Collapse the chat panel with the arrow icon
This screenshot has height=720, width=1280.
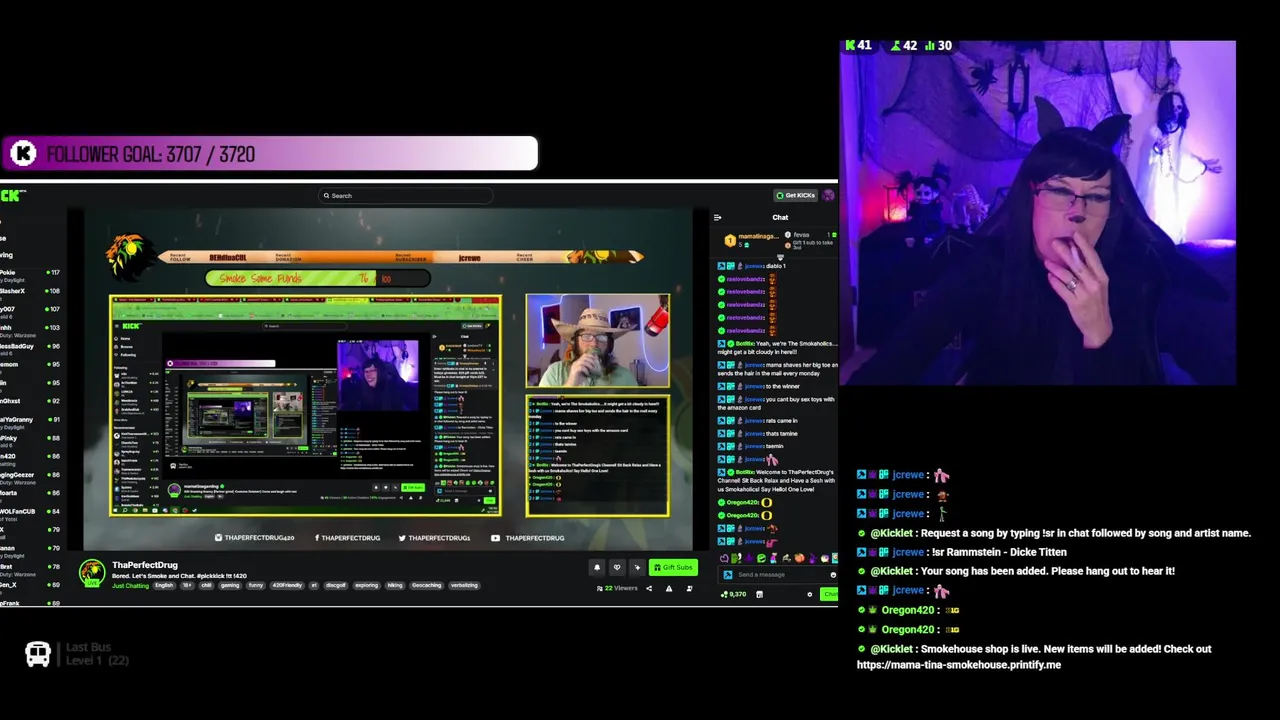(717, 217)
